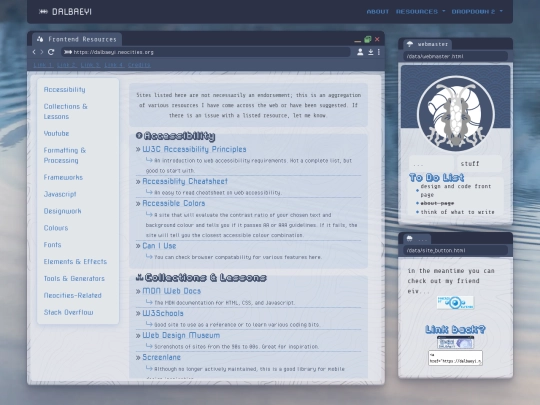Click the Credits bookmark link

[139, 65]
